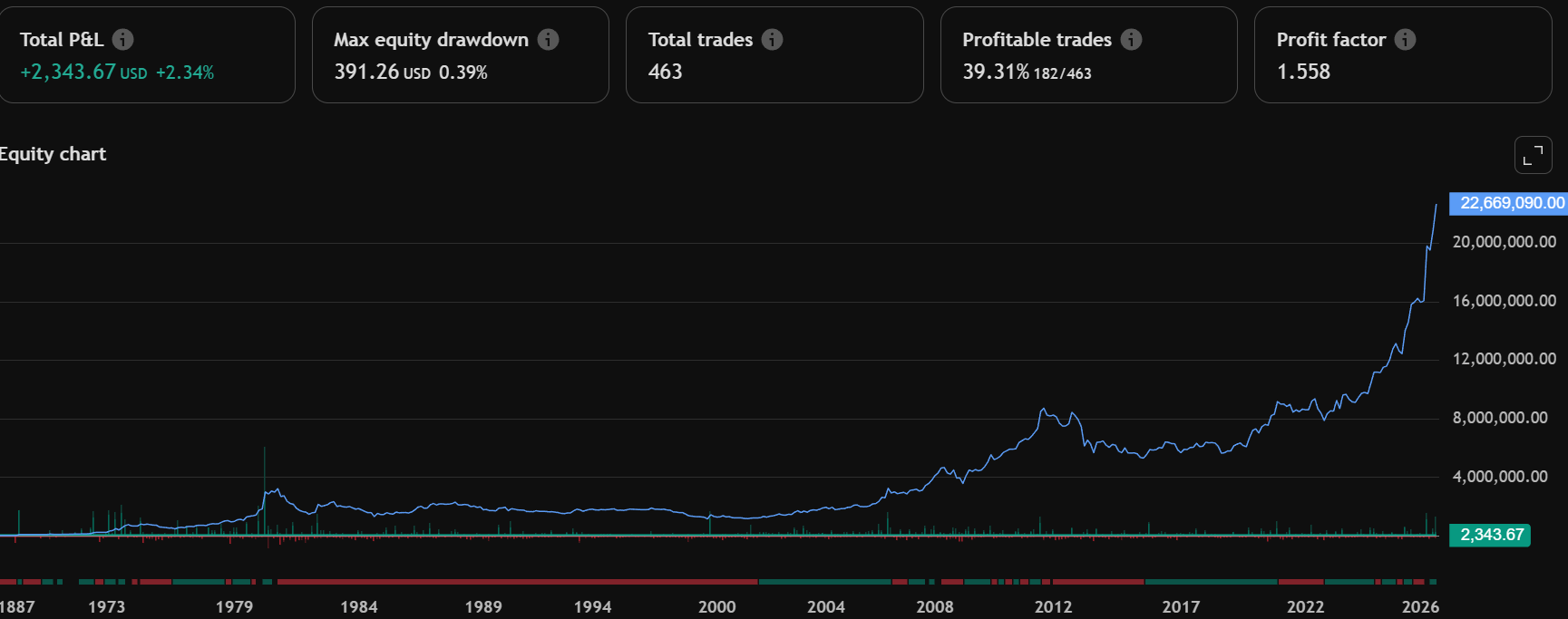
Task: Click the 20,000,000.00 price scale label
Action: pyautogui.click(x=1504, y=242)
